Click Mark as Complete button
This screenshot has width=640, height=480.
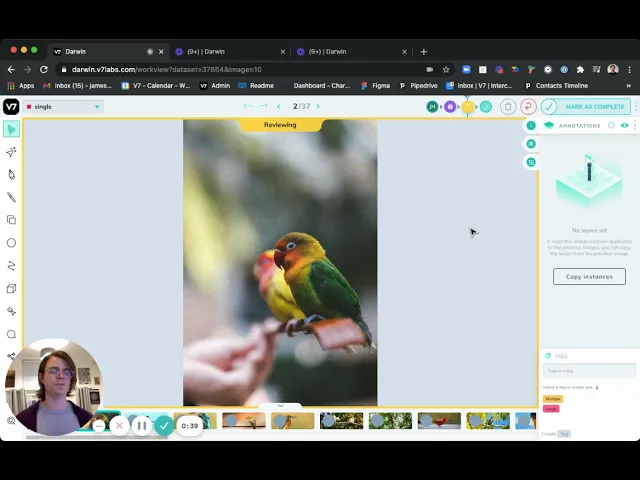click(x=586, y=107)
